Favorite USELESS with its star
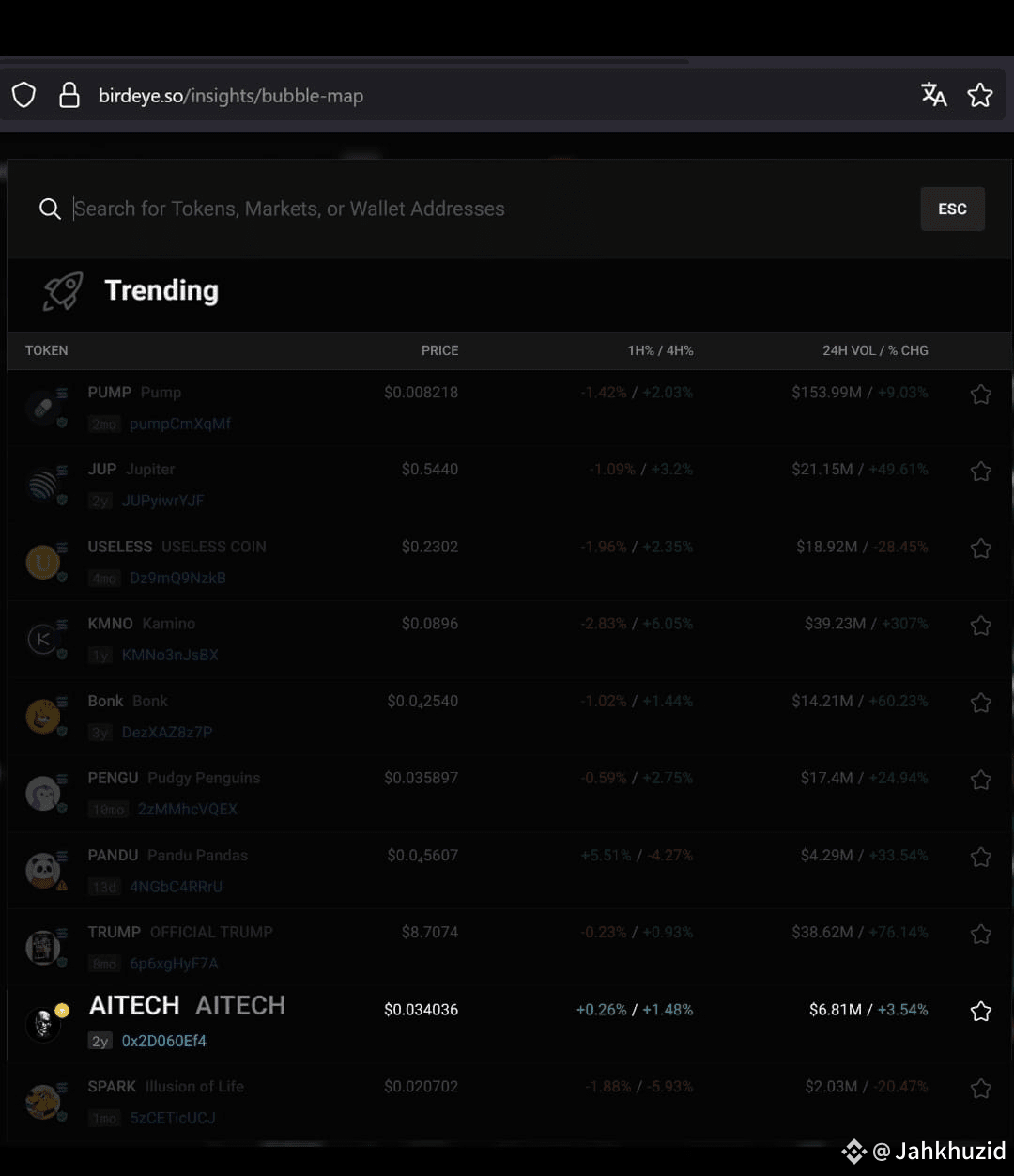This screenshot has width=1014, height=1176. (x=981, y=549)
